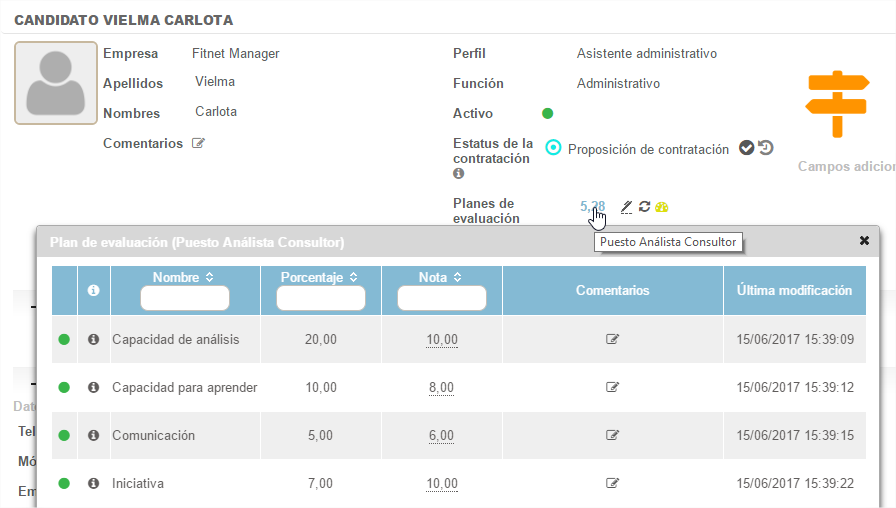Image resolution: width=896 pixels, height=508 pixels.
Task: Edit the top Comentarios field of the candidate
Action: [x=198, y=143]
